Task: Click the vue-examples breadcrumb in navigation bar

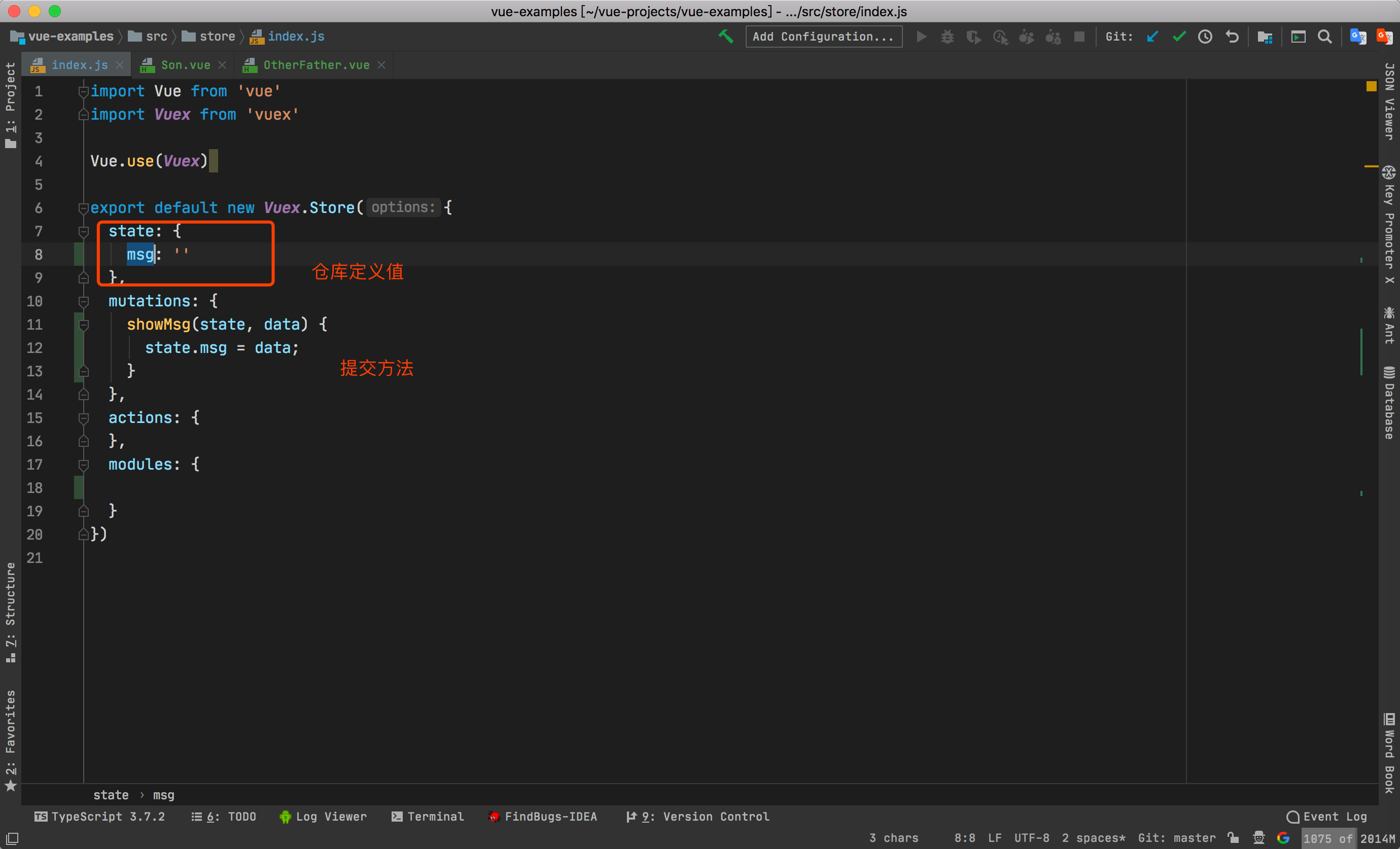Action: [62, 37]
